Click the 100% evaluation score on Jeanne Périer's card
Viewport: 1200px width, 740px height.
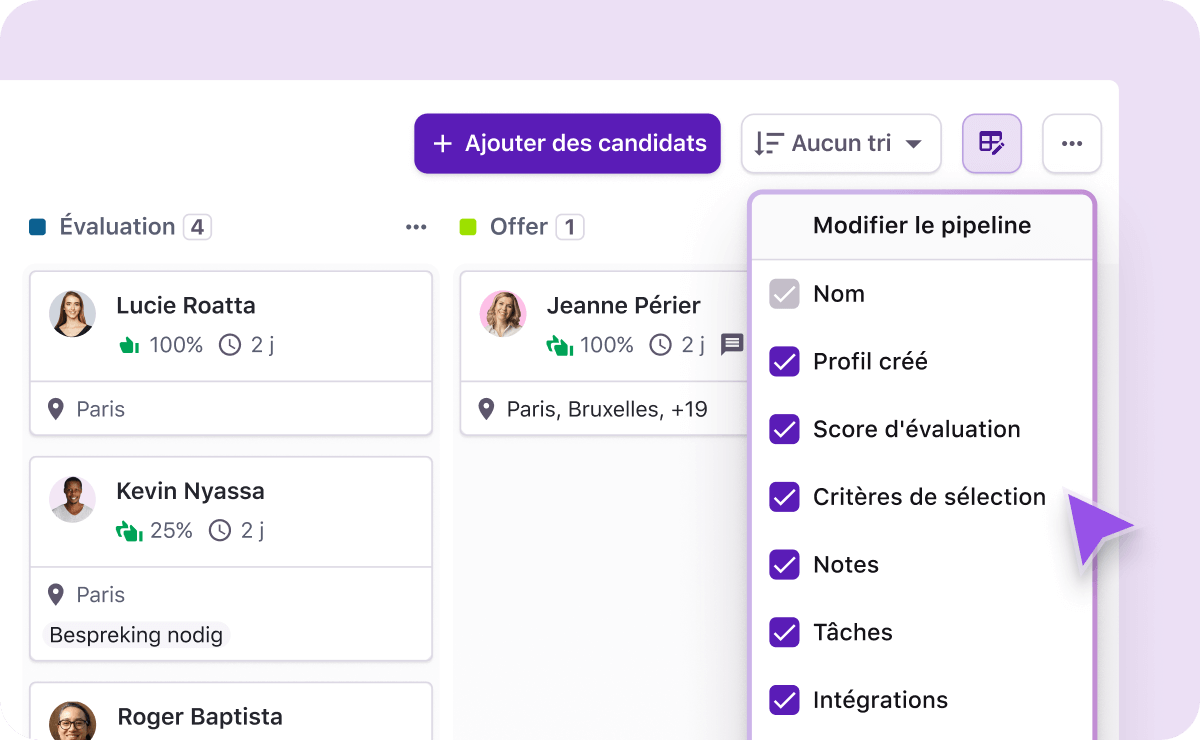[606, 345]
